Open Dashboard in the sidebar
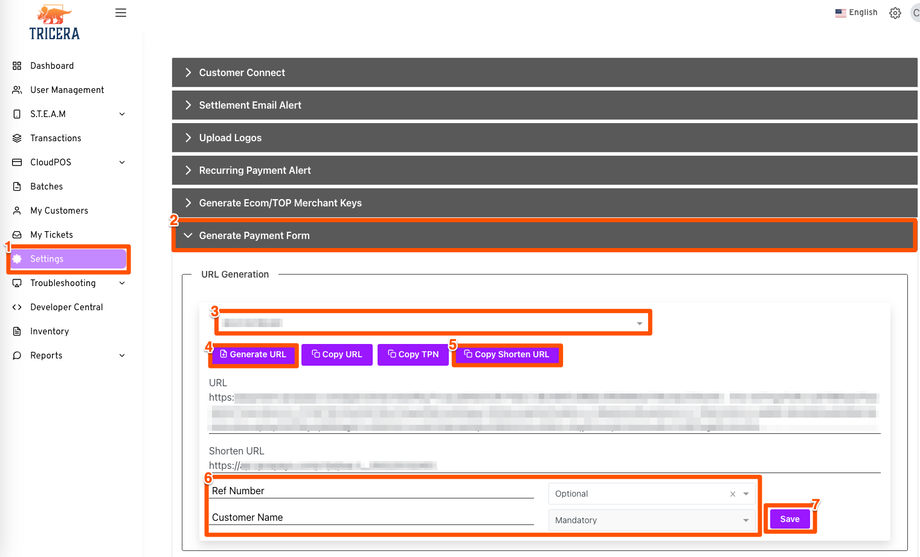 (52, 66)
